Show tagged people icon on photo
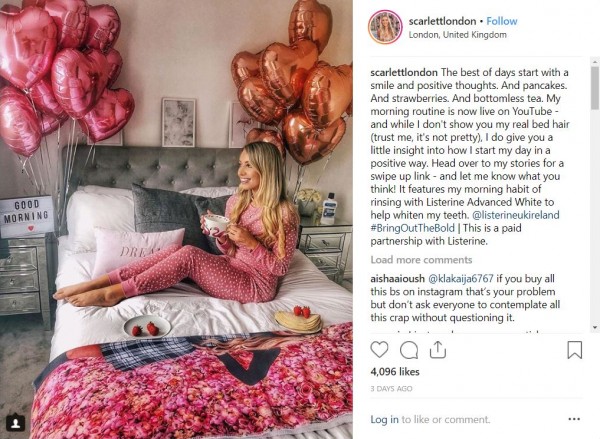 [x=16, y=423]
